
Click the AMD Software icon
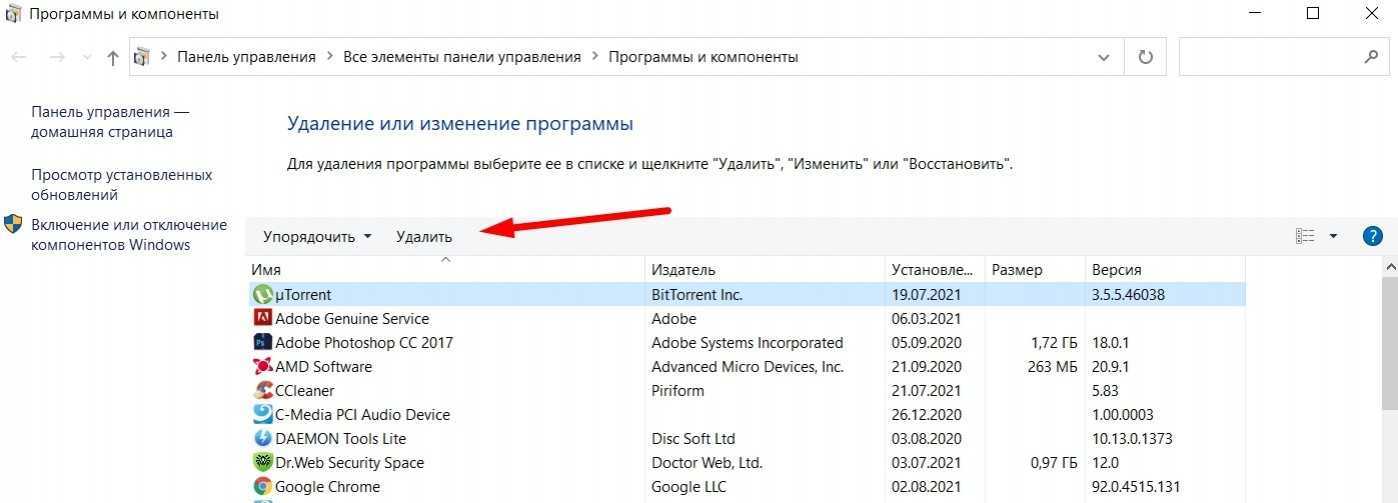(262, 367)
